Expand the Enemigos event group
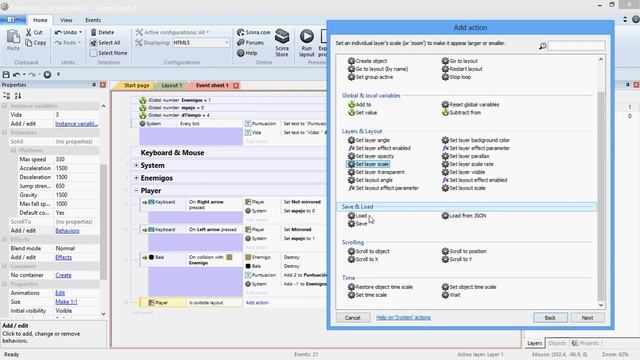The image size is (640, 360). pos(136,178)
